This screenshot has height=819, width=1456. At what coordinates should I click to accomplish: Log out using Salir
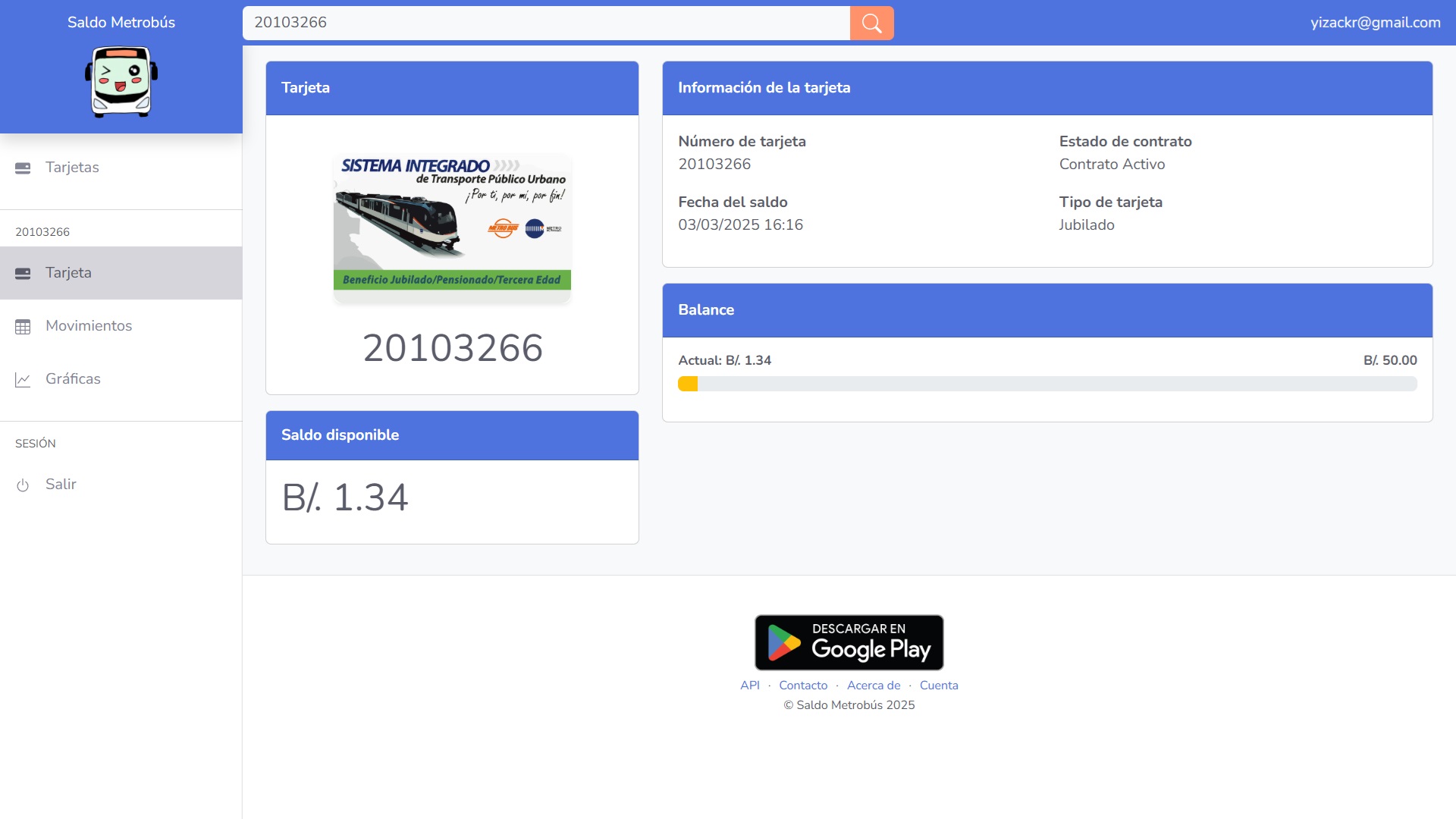(121, 485)
